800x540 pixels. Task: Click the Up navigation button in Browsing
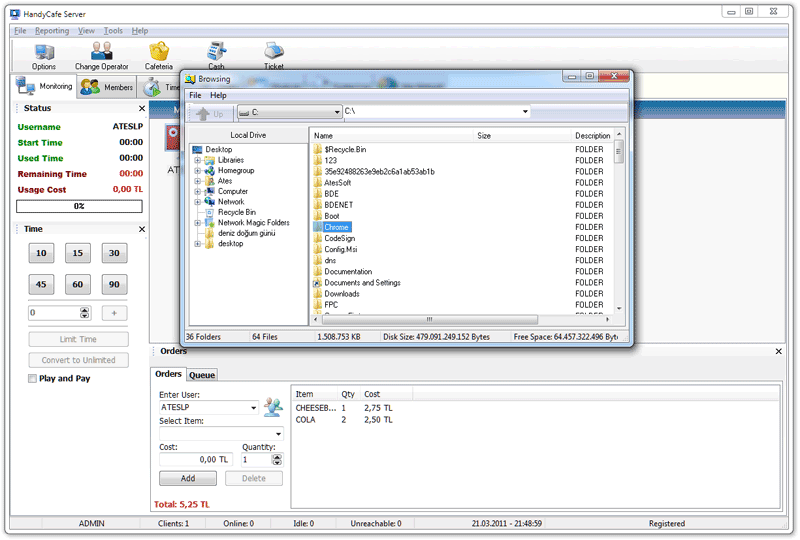click(211, 113)
